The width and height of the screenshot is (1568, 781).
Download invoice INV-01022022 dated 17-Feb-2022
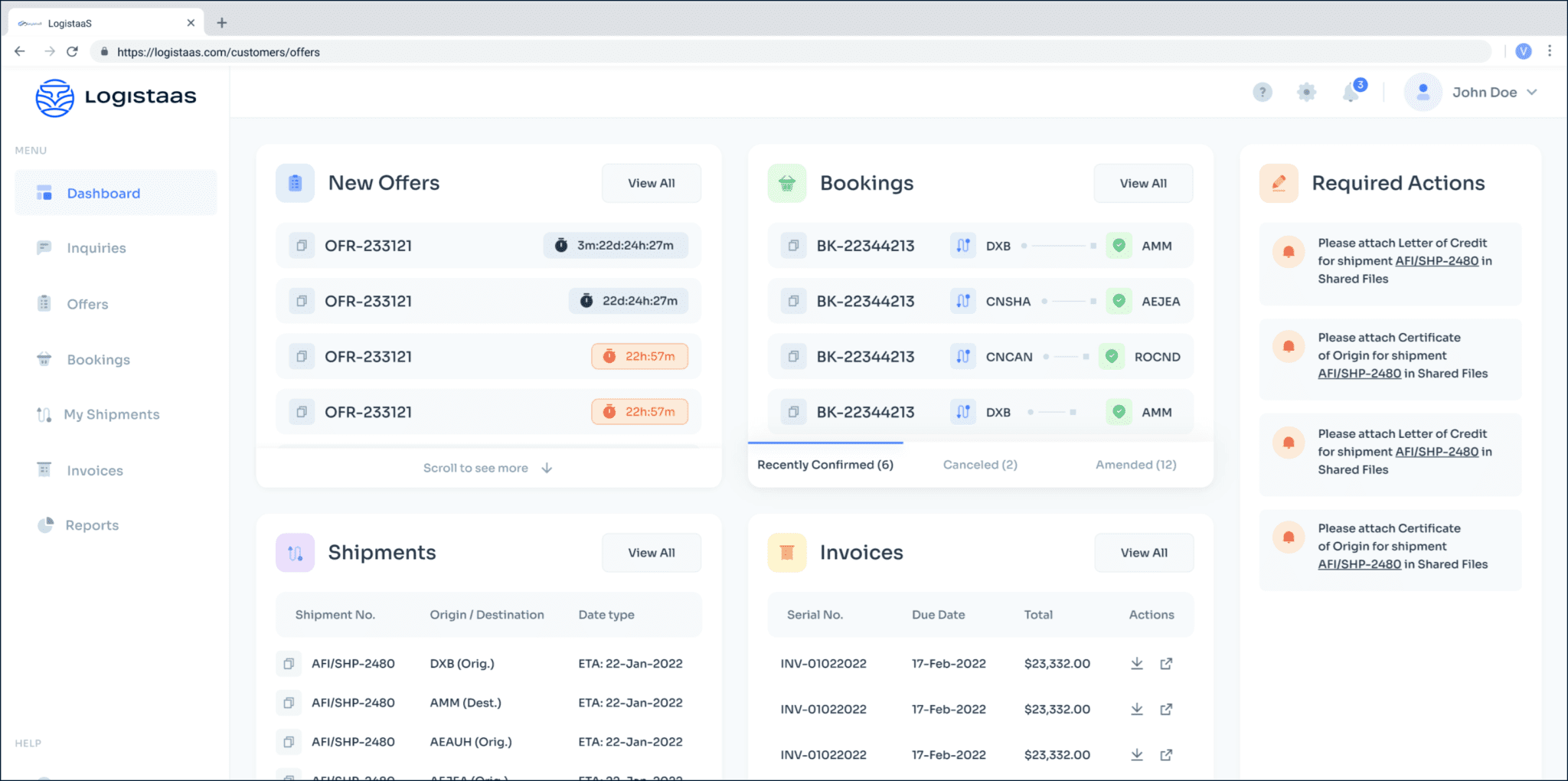pos(1136,663)
